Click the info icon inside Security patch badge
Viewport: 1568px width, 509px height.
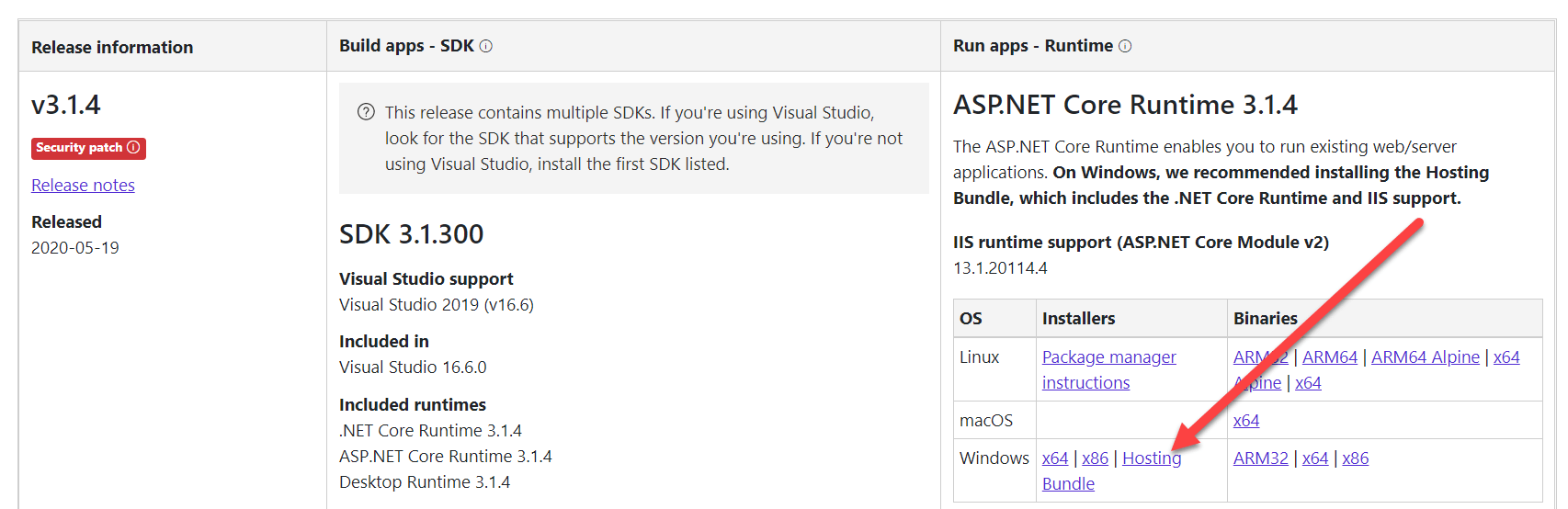coord(133,147)
